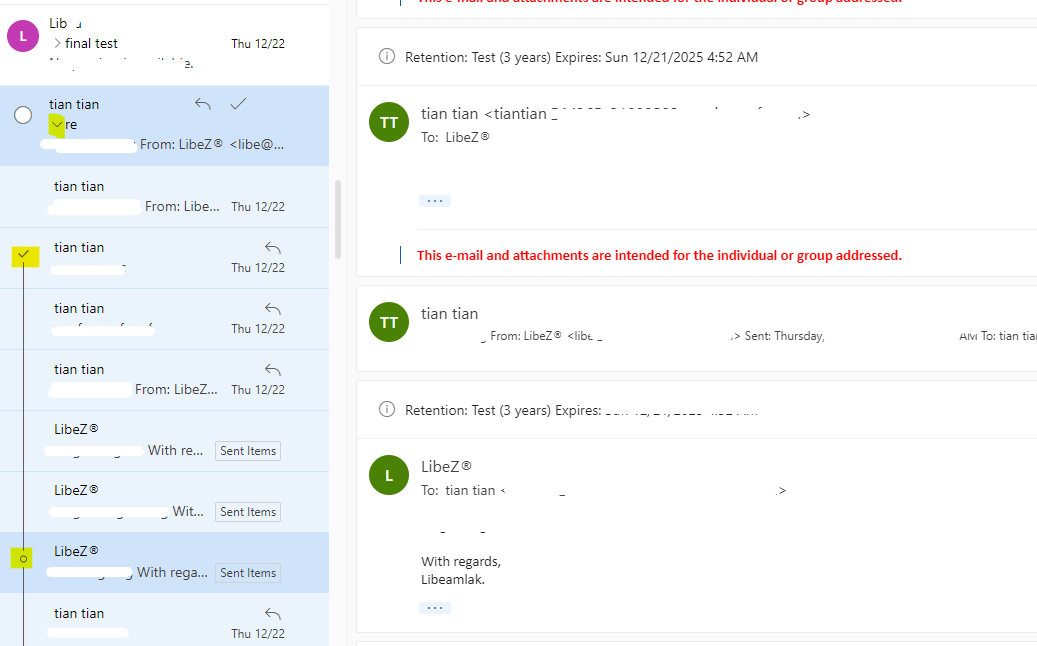Click the 'Sent Items' tag on LibeZ's message
The height and width of the screenshot is (646, 1037).
tap(247, 572)
